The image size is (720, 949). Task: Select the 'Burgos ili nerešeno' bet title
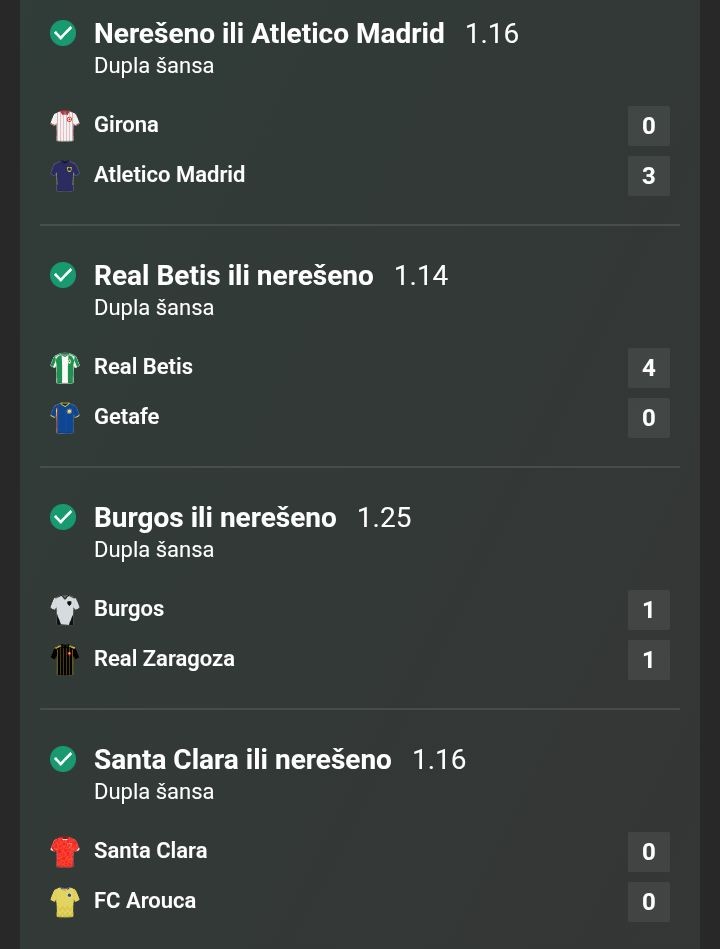[215, 518]
